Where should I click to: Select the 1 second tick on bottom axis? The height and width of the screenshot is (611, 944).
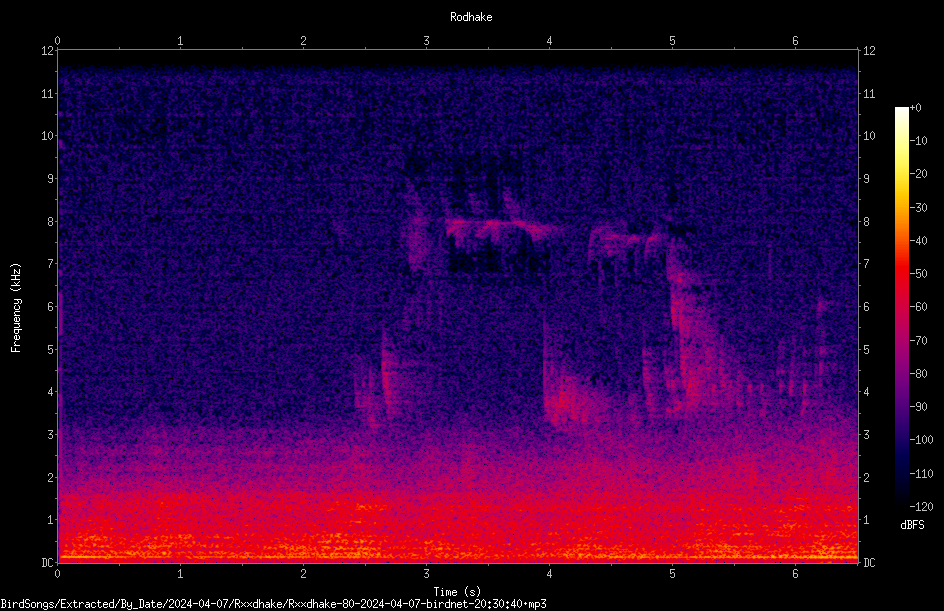pos(180,574)
